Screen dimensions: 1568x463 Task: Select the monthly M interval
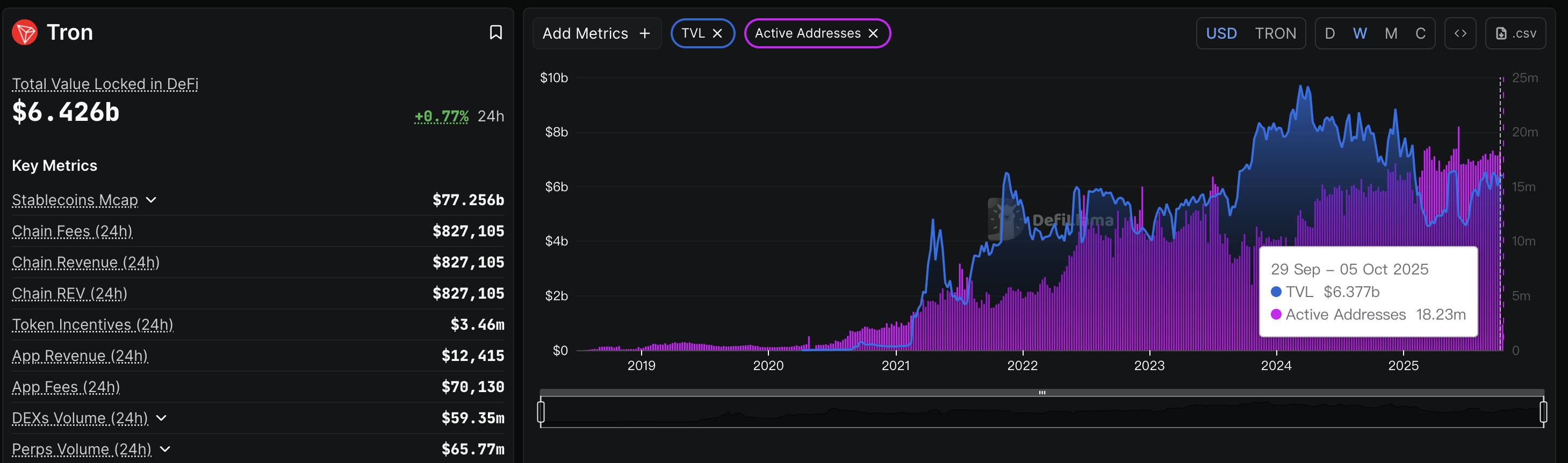(1391, 33)
